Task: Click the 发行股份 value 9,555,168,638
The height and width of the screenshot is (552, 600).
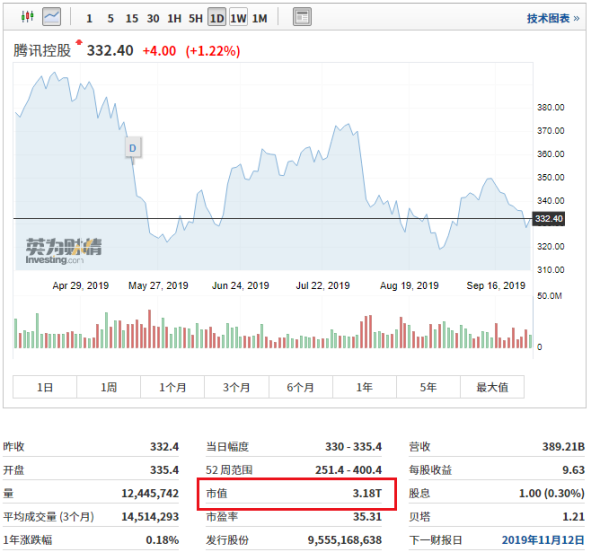Action: click(345, 540)
